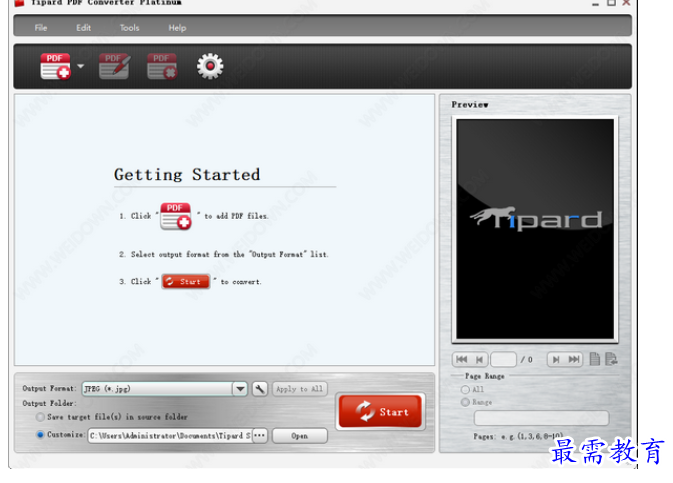
Task: Select the All page range option
Action: coord(465,389)
